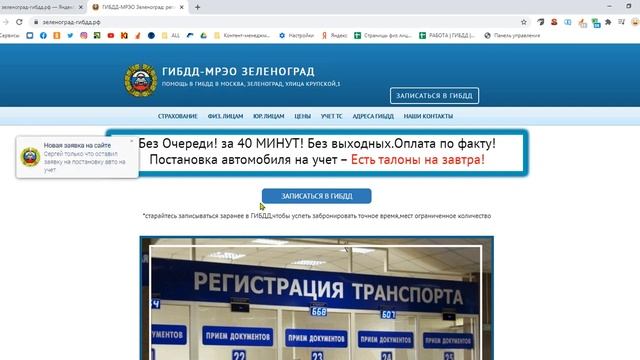Click the 'ГИБДД-МРЭО ЗЕЛЕНОГРАД' site title
The height and width of the screenshot is (360, 640).
point(238,71)
